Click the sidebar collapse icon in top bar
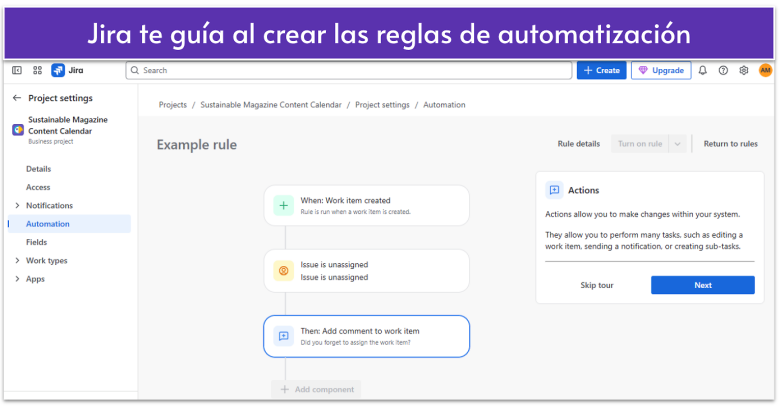The height and width of the screenshot is (411, 780). coord(17,71)
